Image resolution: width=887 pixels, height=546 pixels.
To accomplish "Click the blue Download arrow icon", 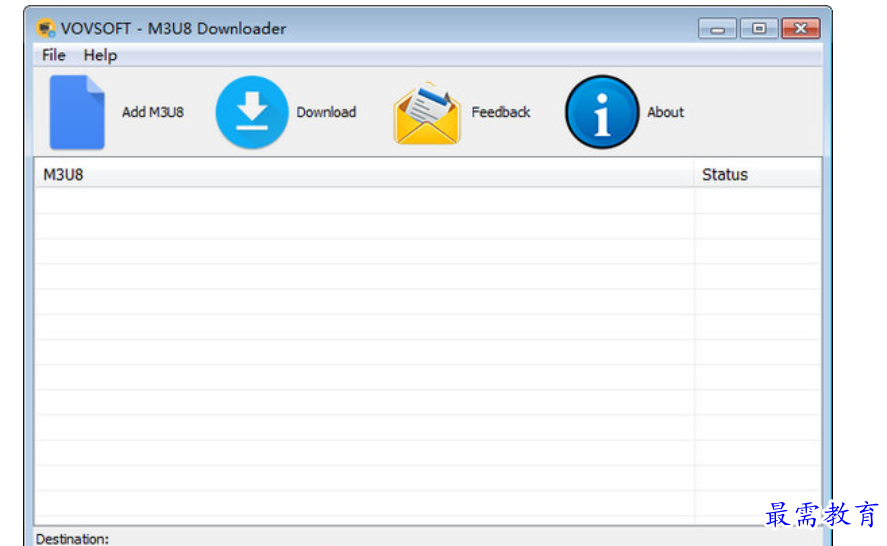I will (252, 112).
